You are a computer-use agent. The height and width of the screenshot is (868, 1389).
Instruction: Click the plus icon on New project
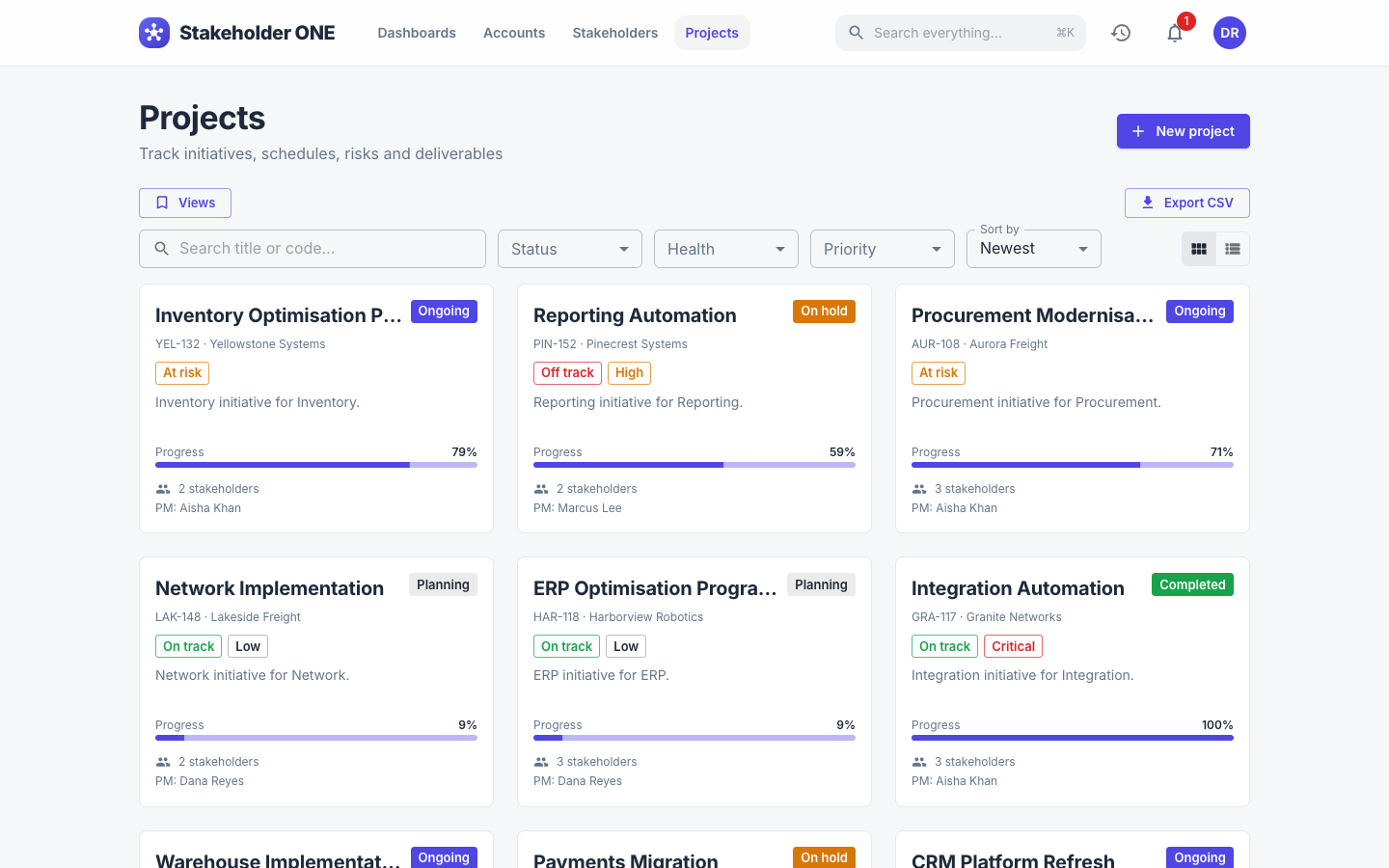pos(1138,131)
